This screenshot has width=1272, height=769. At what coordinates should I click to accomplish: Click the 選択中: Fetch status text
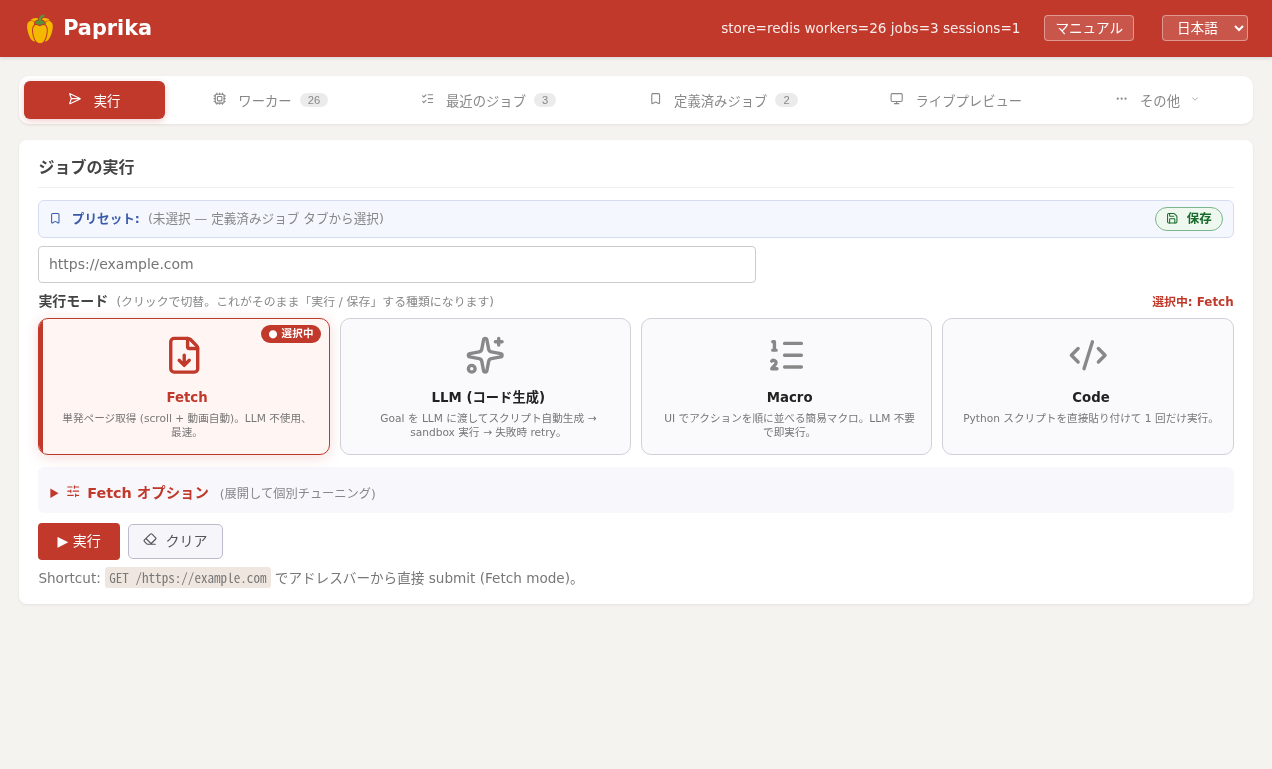(x=1192, y=302)
